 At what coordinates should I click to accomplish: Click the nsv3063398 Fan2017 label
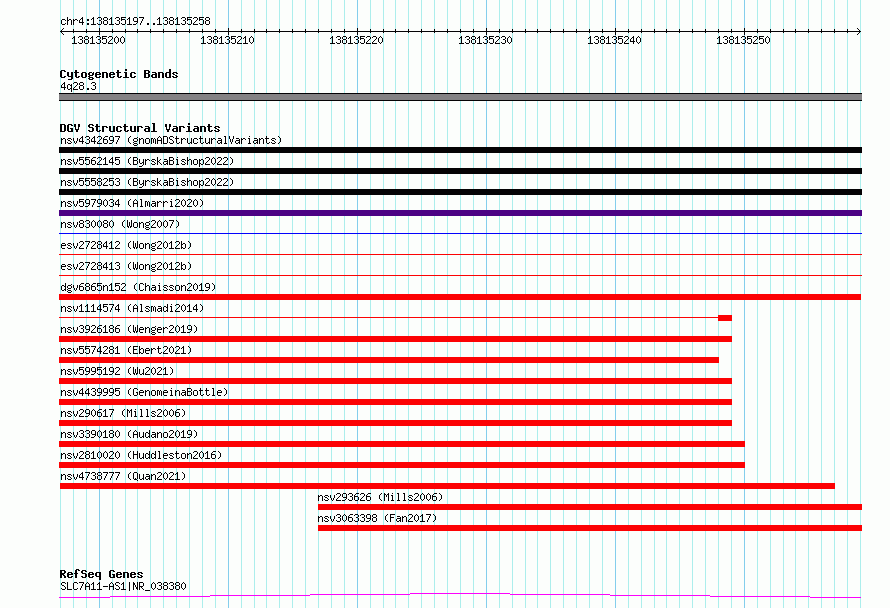[377, 518]
